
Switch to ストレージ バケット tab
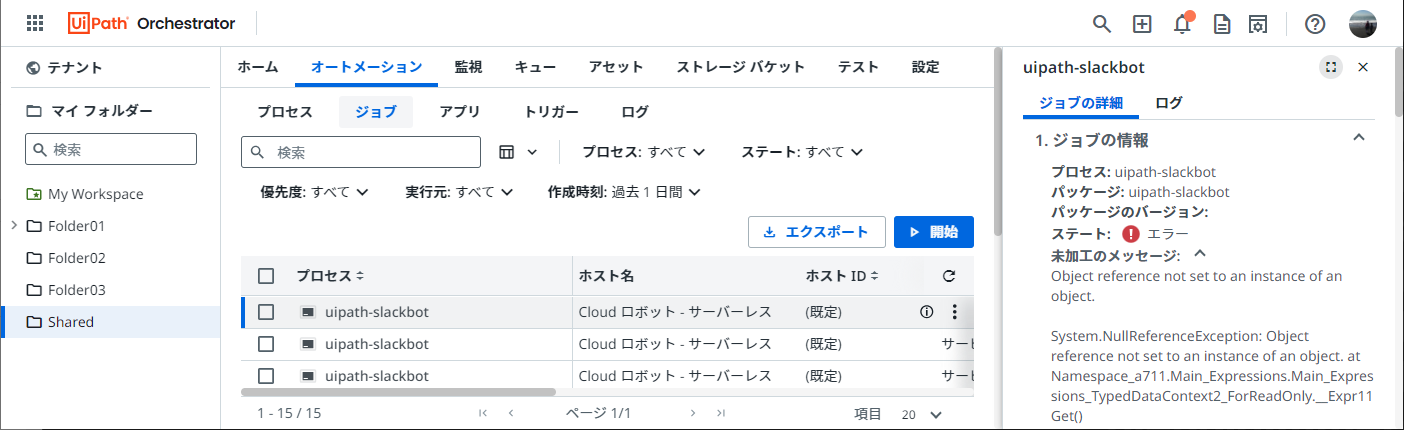741,67
